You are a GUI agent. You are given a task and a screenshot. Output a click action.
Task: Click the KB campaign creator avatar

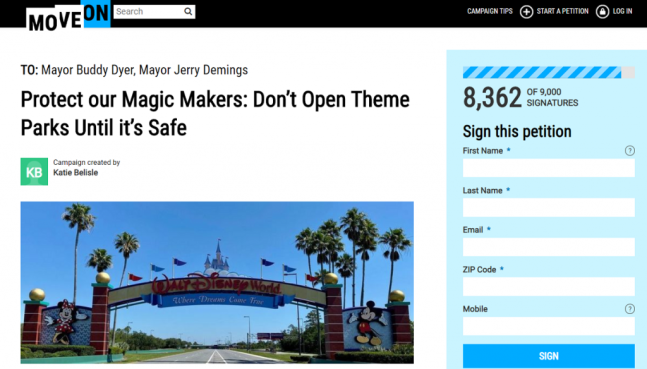(x=34, y=172)
